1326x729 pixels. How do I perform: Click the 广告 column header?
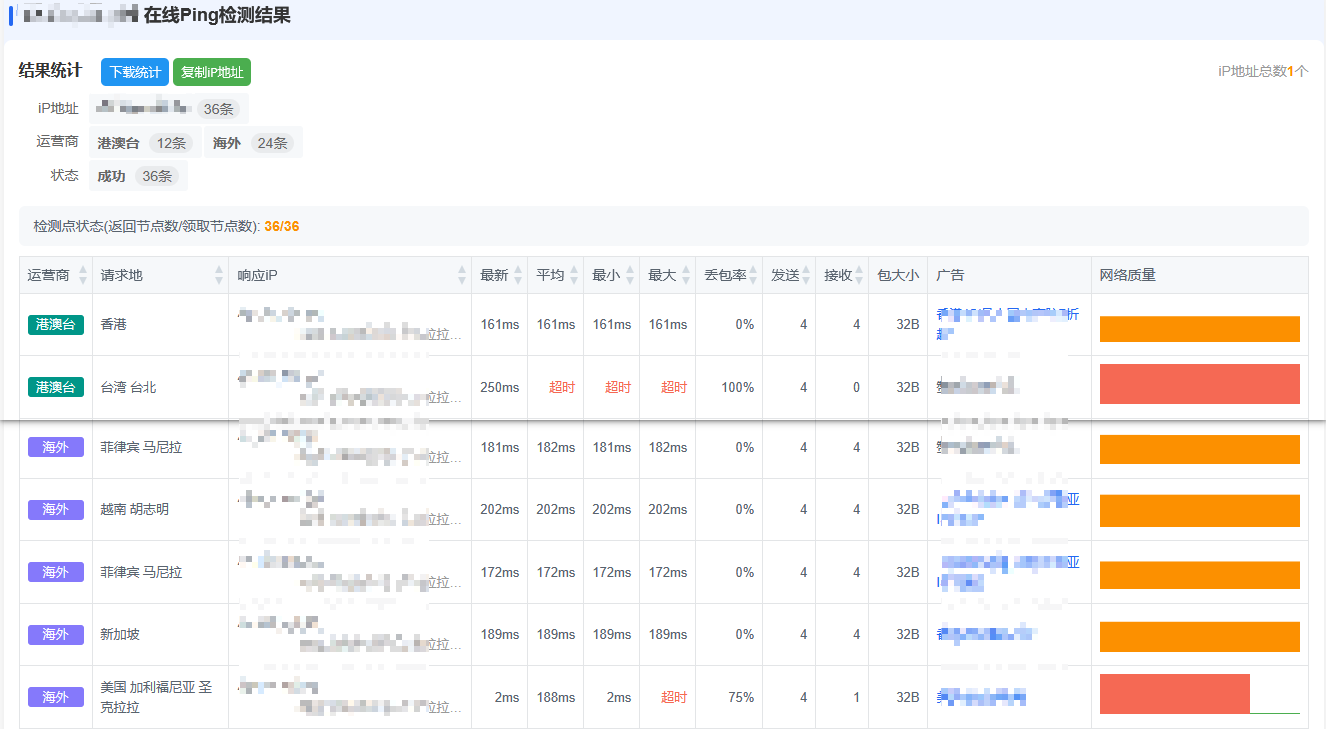pos(1009,275)
